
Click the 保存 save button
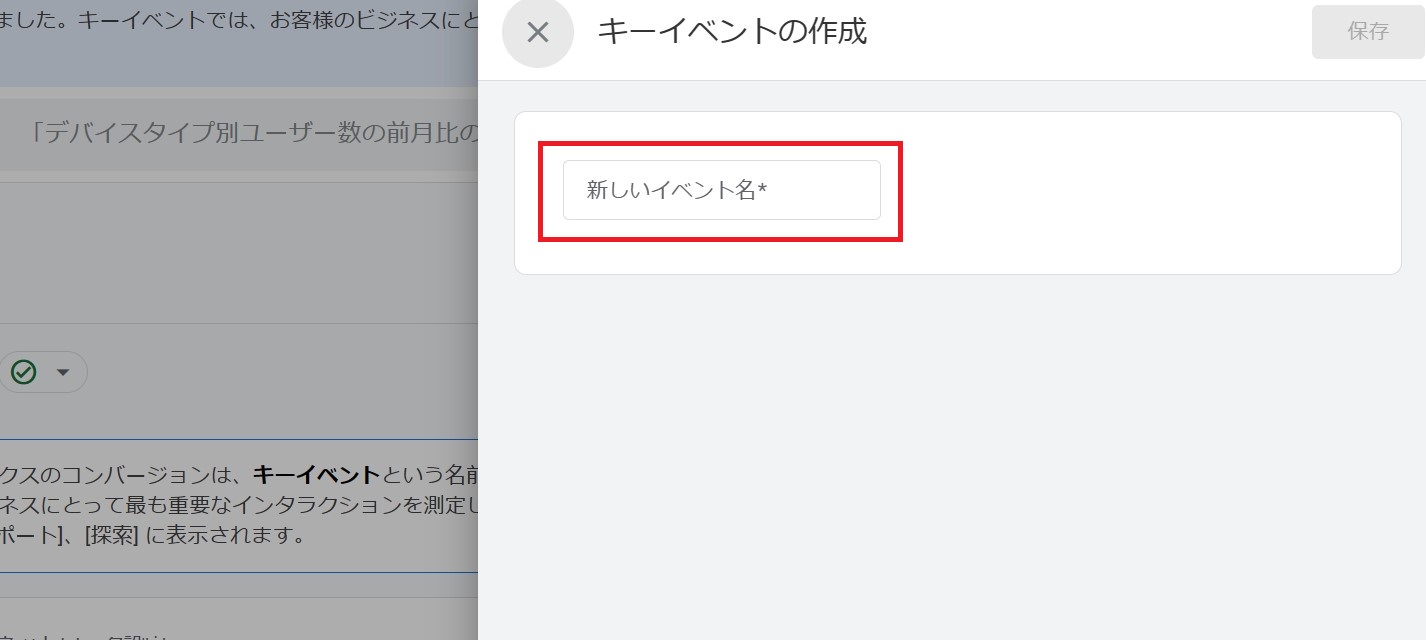pos(1368,31)
